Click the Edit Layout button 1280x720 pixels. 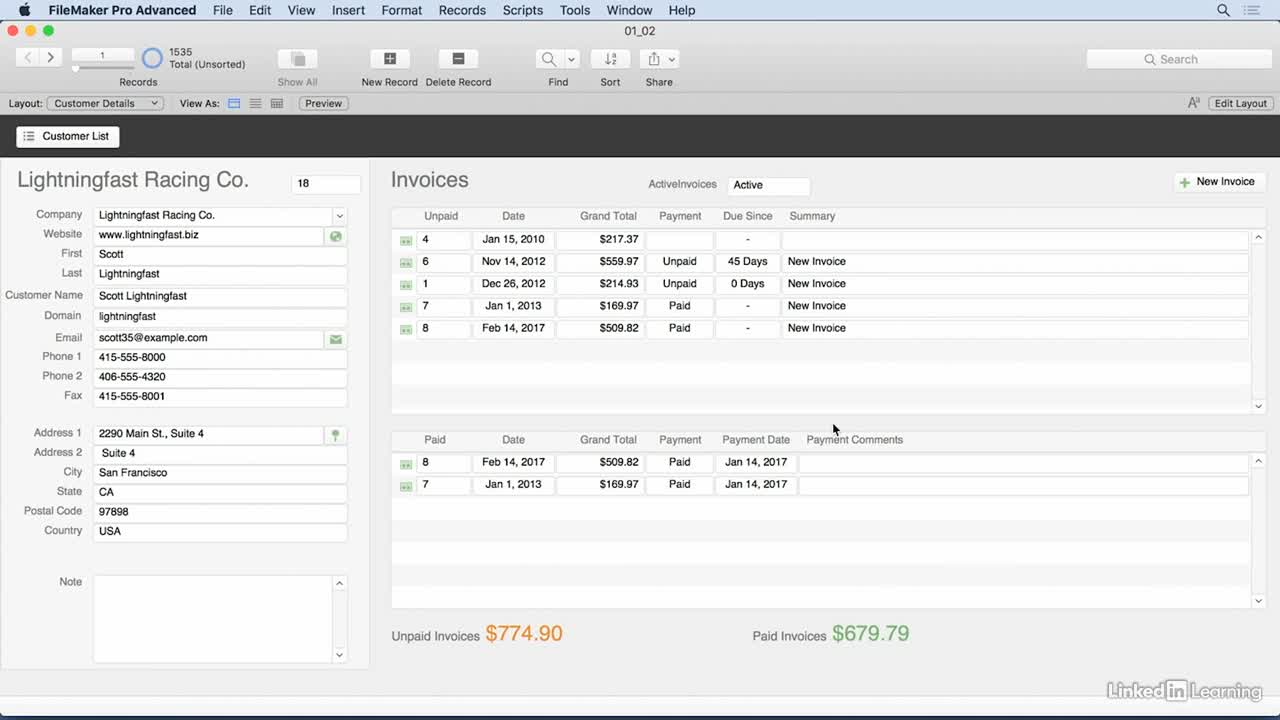pyautogui.click(x=1240, y=103)
